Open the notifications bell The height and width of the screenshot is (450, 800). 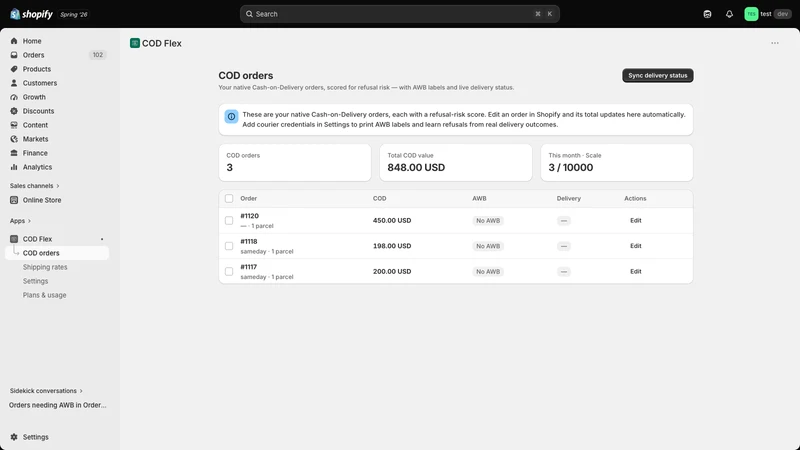pos(730,14)
